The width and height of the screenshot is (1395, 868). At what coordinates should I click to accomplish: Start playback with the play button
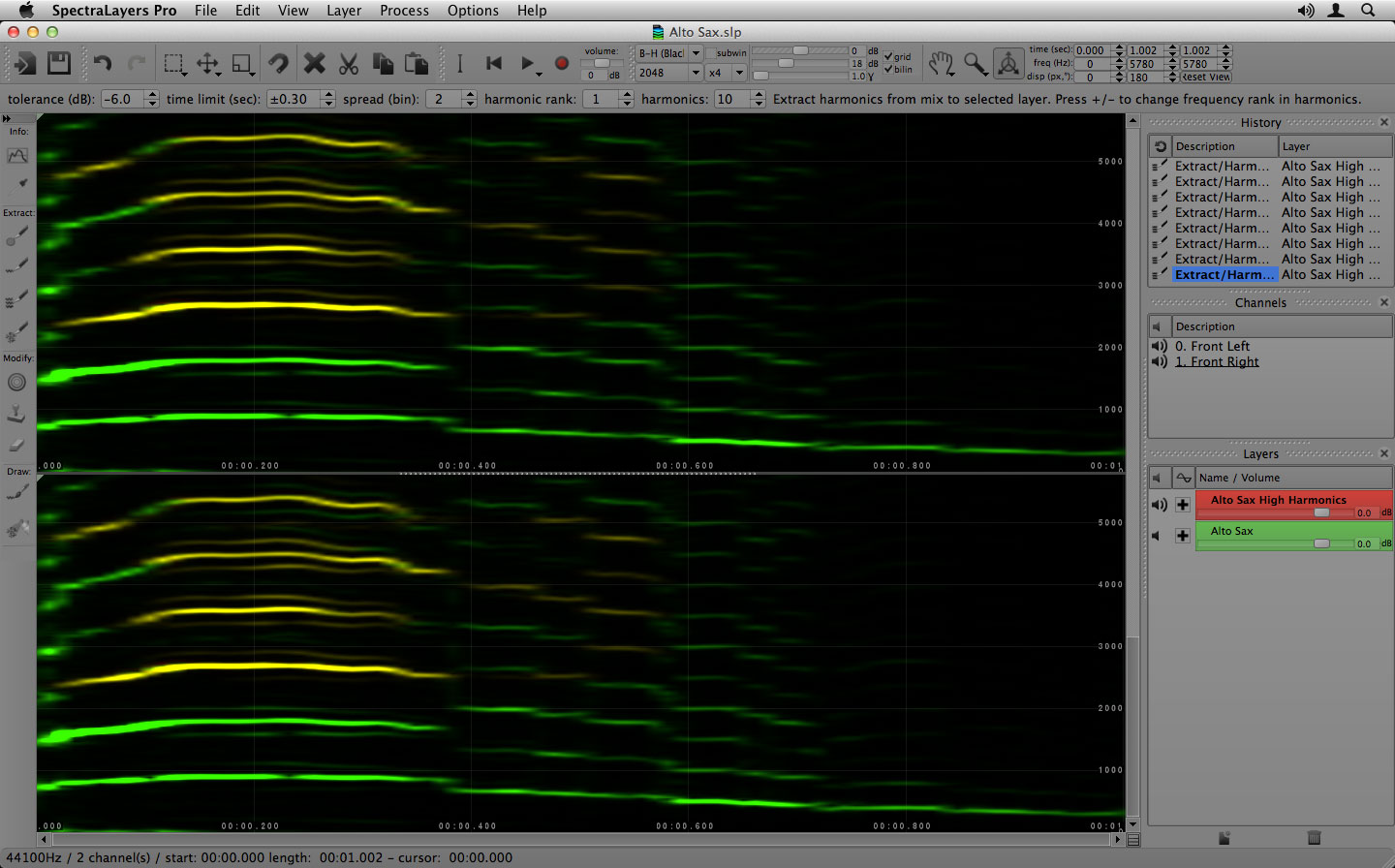click(x=528, y=64)
